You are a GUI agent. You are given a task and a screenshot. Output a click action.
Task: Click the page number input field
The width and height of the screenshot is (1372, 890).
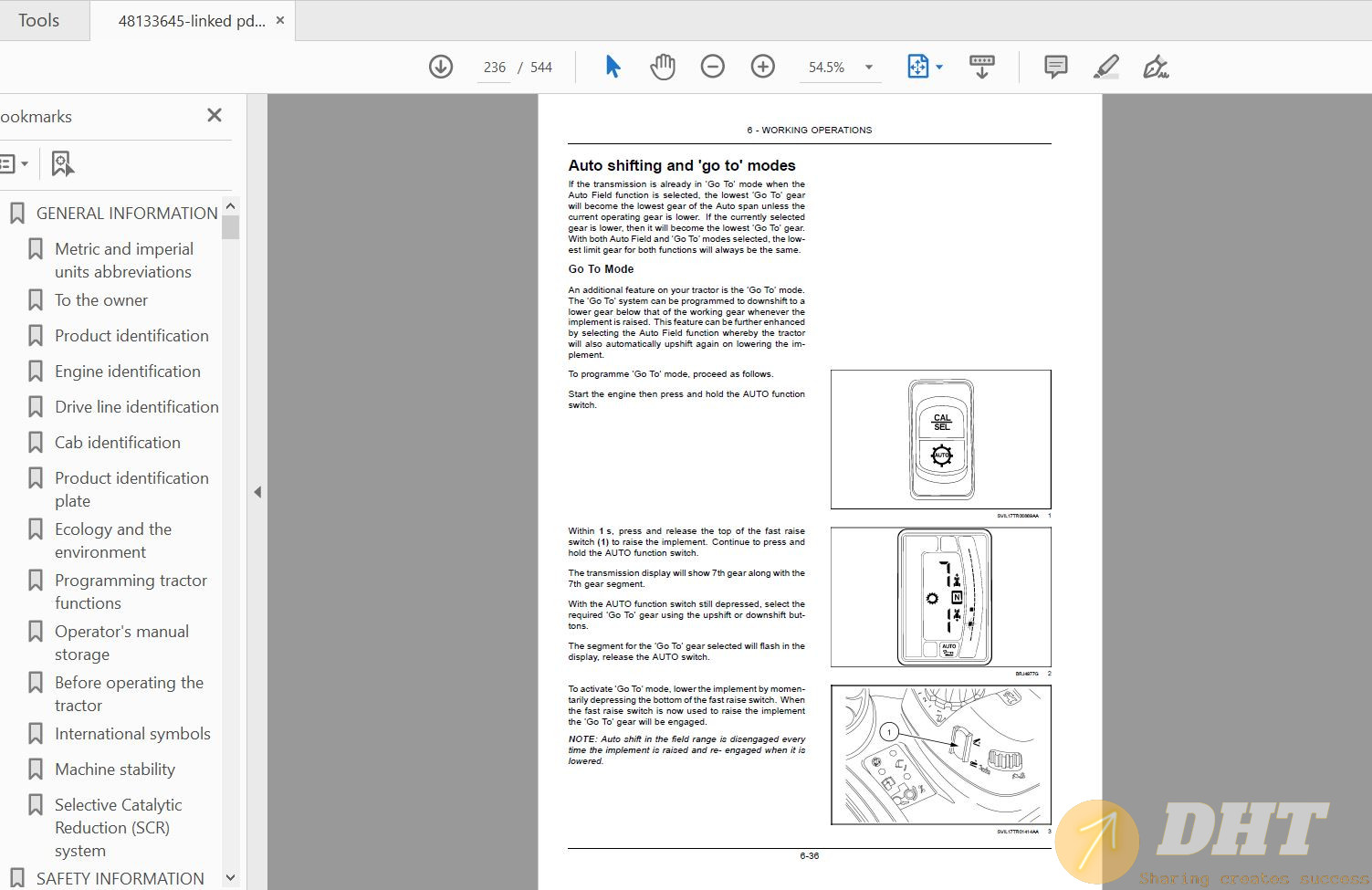pos(494,67)
